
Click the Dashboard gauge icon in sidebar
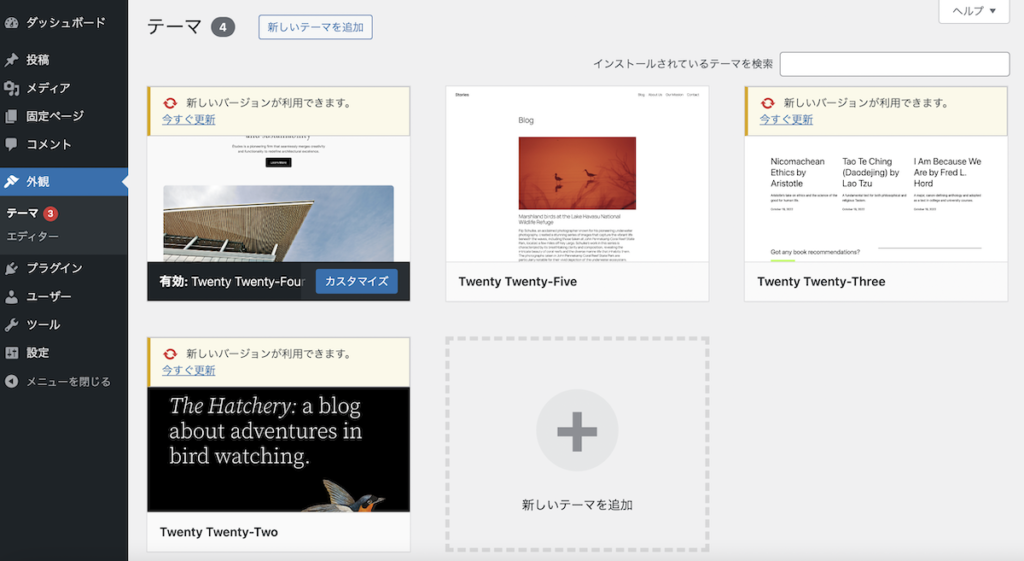click(x=12, y=22)
